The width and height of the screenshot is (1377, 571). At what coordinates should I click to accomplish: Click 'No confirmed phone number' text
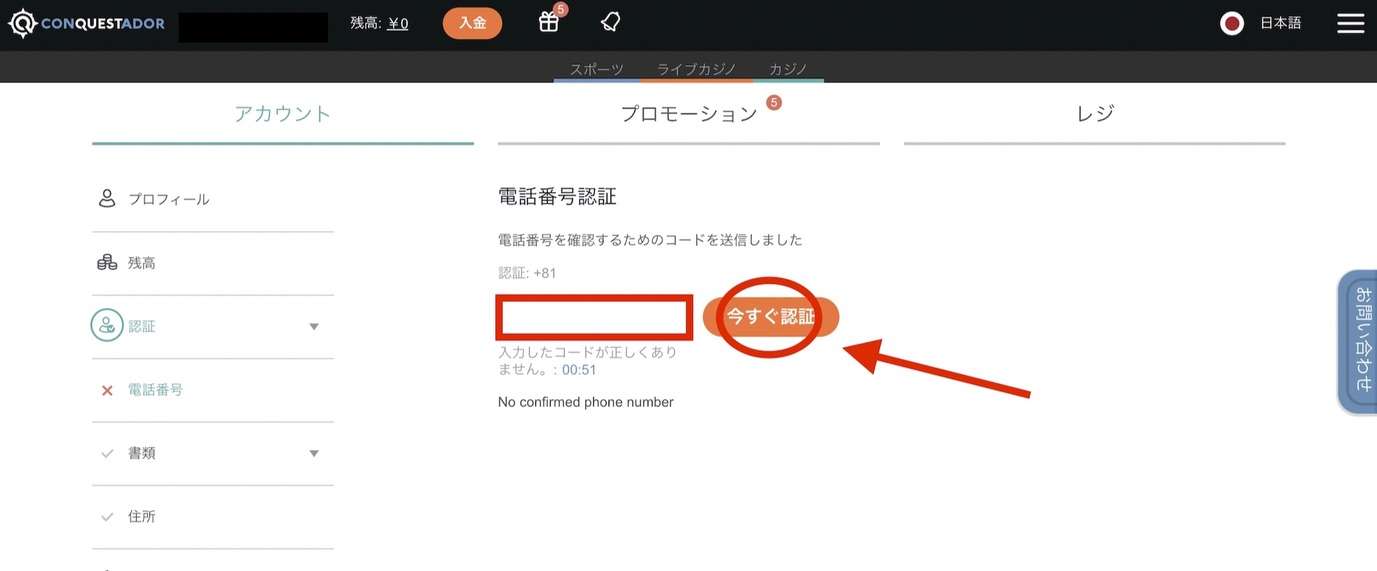pyautogui.click(x=586, y=402)
